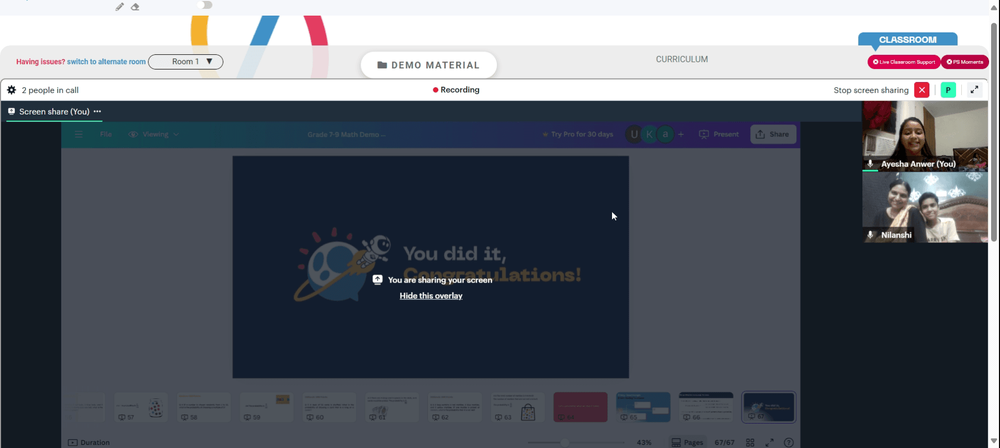
Task: Click the Canva Share button
Action: (773, 135)
